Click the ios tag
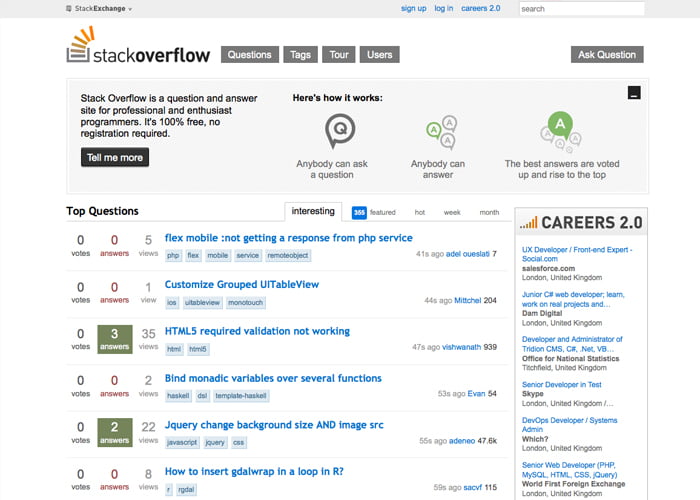This screenshot has width=700, height=500. pyautogui.click(x=172, y=303)
